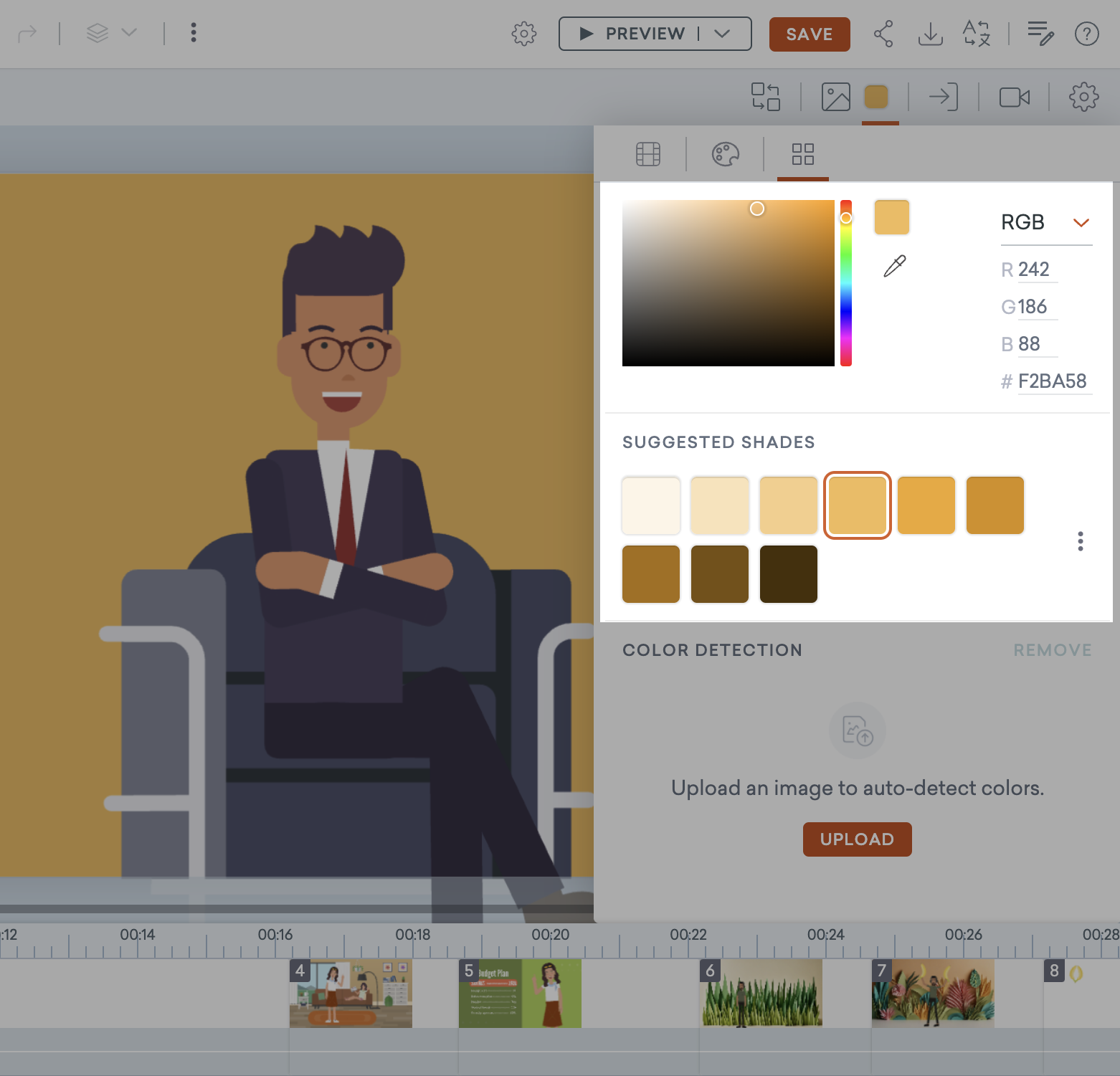This screenshot has height=1076, width=1120.
Task: Click the layers icon in top toolbar
Action: pyautogui.click(x=97, y=33)
